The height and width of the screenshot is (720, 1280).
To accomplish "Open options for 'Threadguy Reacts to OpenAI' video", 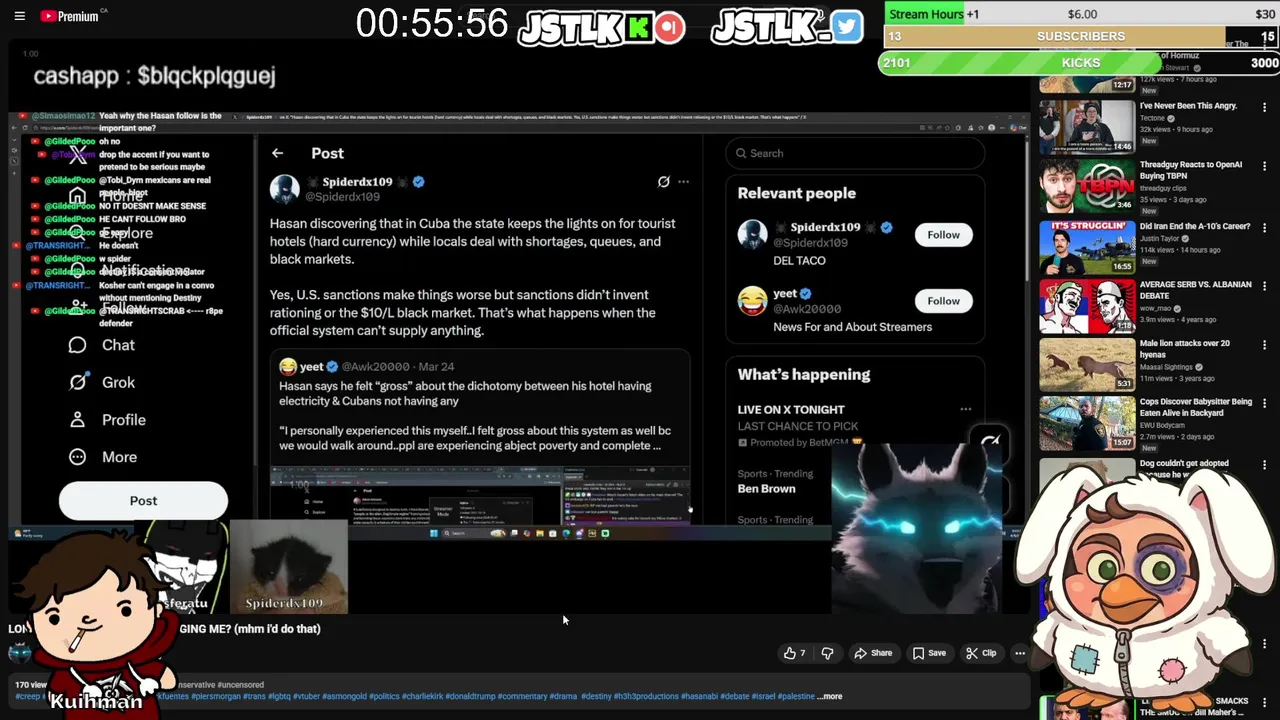I will click(1264, 166).
